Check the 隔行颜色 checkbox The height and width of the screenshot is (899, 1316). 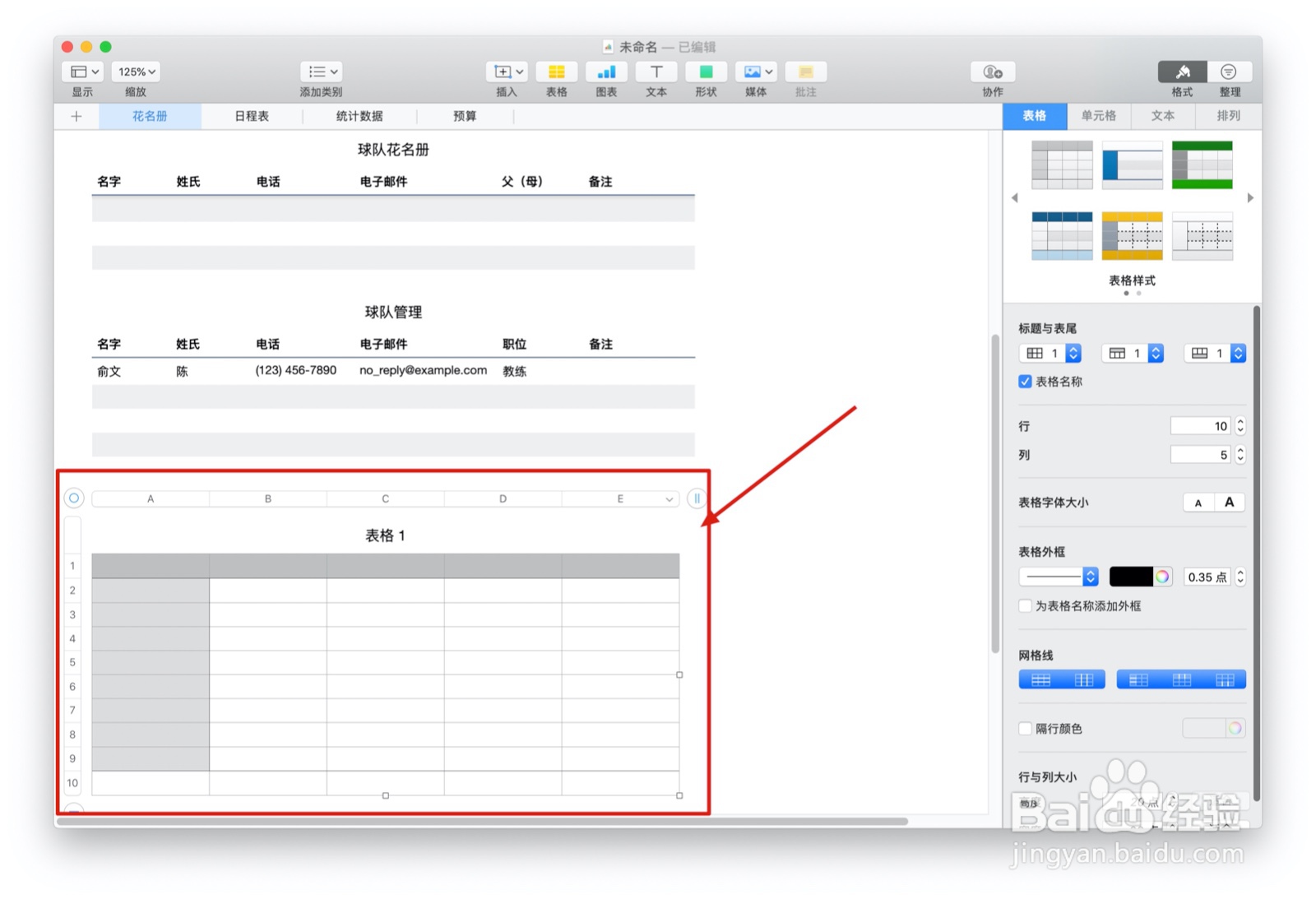coord(1025,729)
